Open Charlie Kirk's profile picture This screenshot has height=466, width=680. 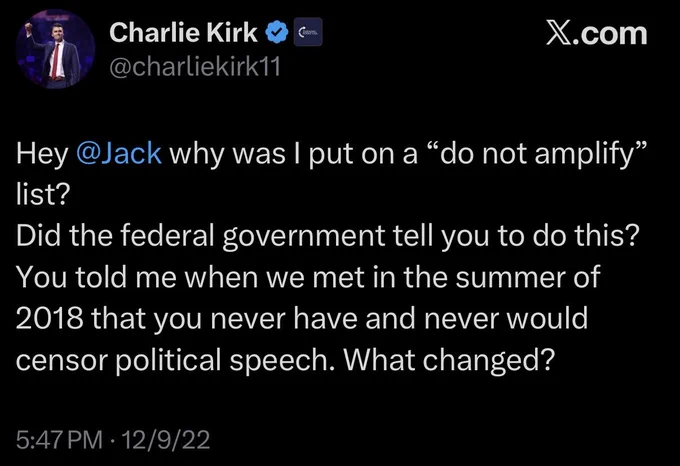(x=52, y=50)
